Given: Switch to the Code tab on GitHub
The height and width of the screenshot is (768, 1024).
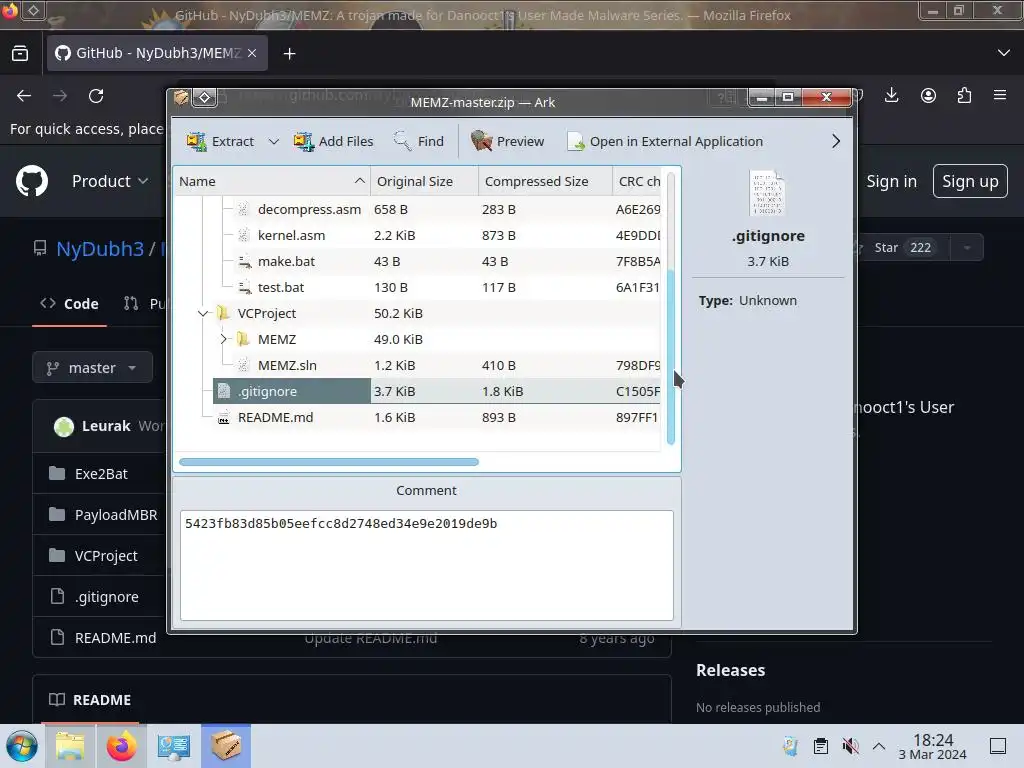Looking at the screenshot, I should 69,304.
